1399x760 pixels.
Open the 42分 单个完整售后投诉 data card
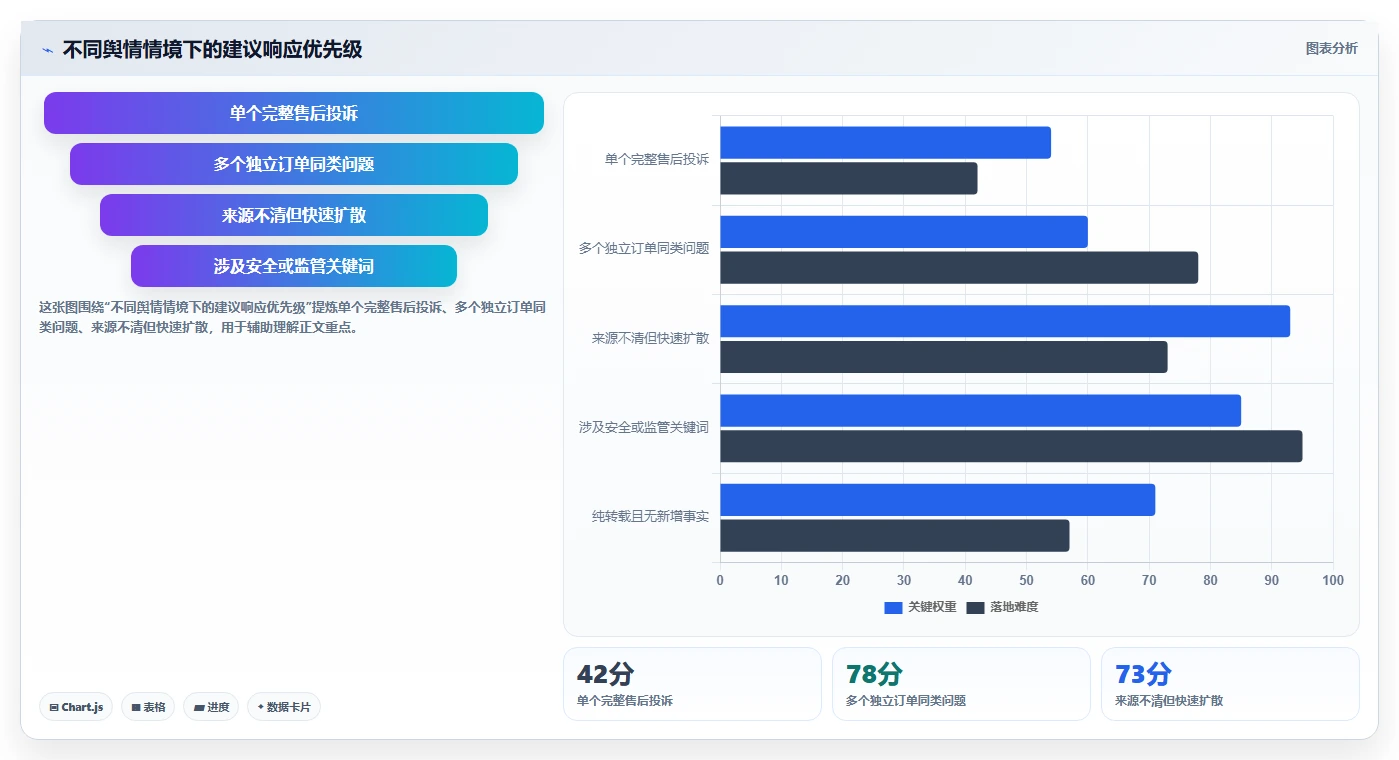pyautogui.click(x=692, y=684)
